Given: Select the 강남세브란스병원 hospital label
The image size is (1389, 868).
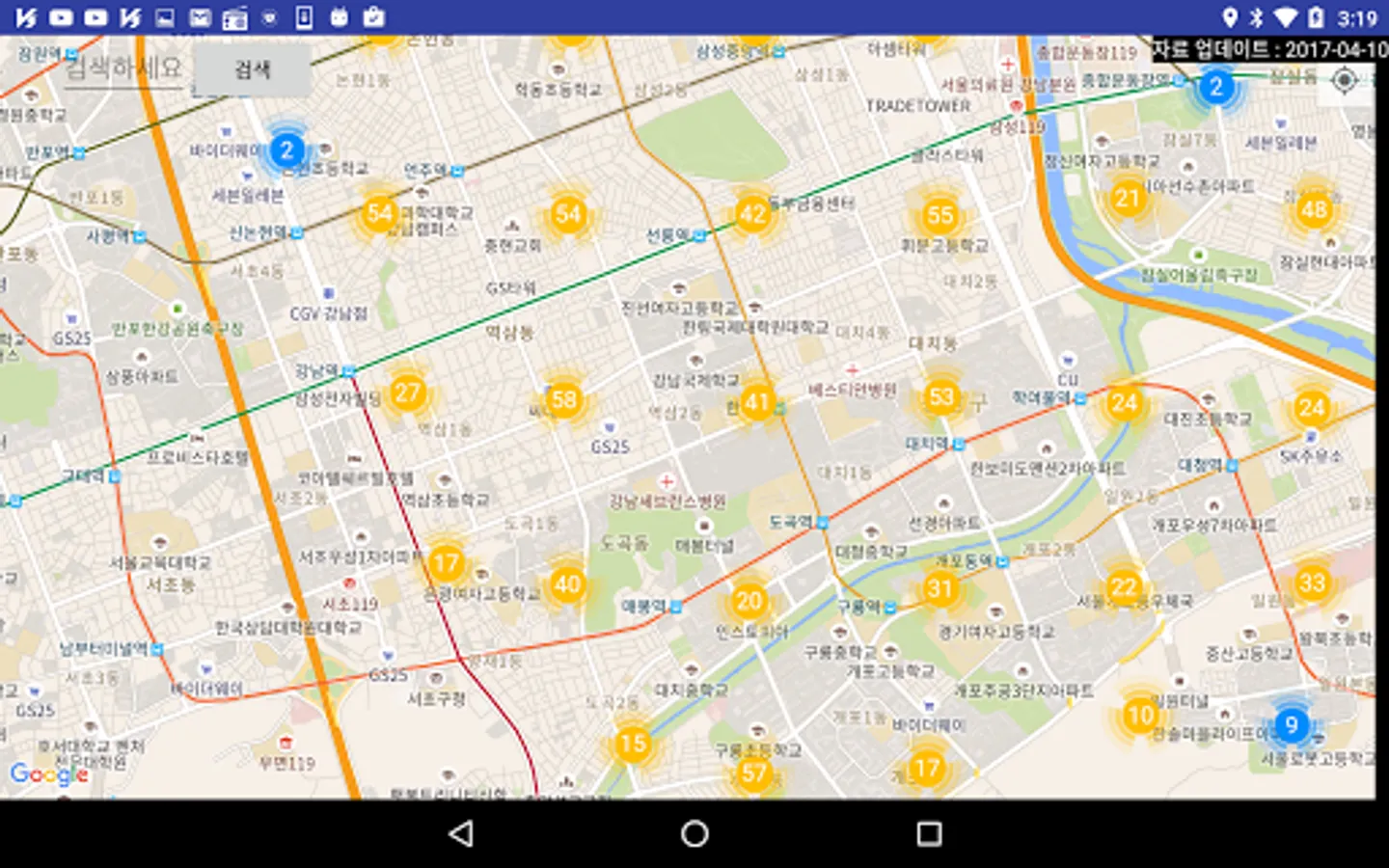Looking at the screenshot, I should 667,502.
